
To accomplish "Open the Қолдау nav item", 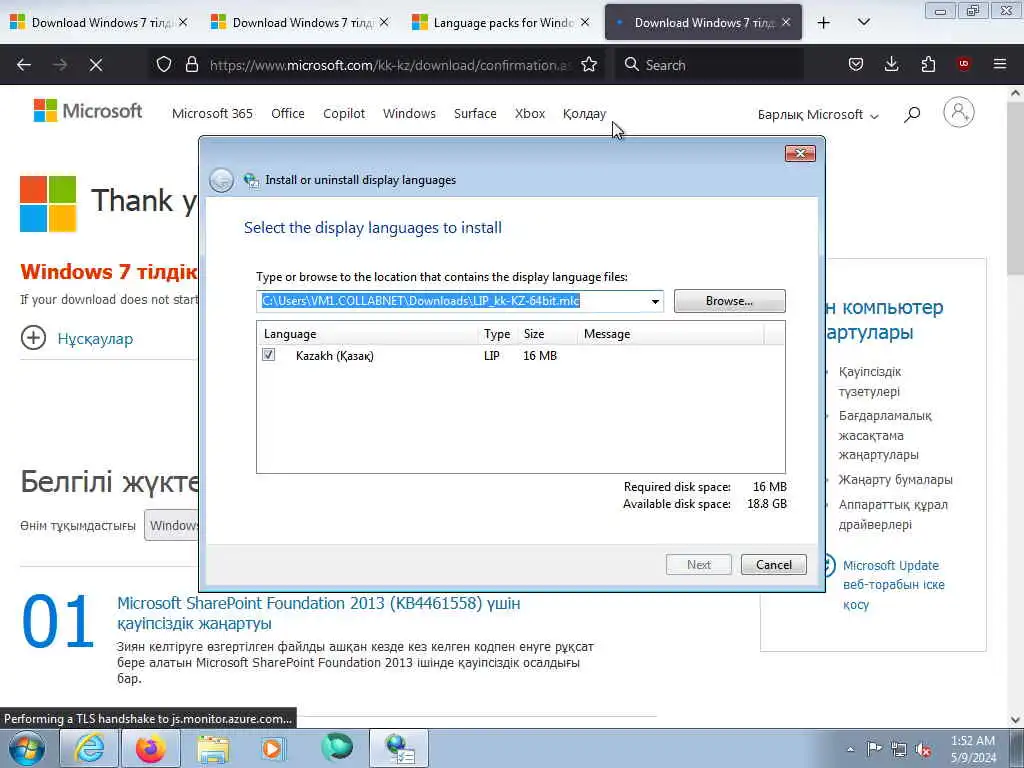I will point(584,114).
